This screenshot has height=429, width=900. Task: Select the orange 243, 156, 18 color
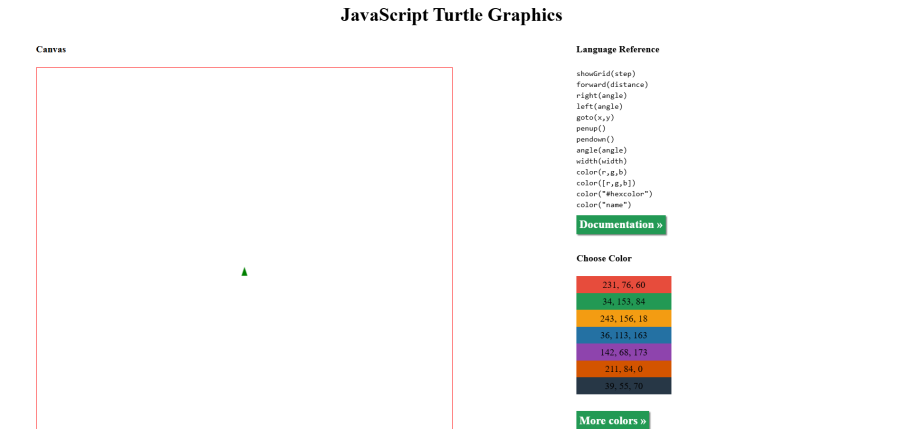623,319
